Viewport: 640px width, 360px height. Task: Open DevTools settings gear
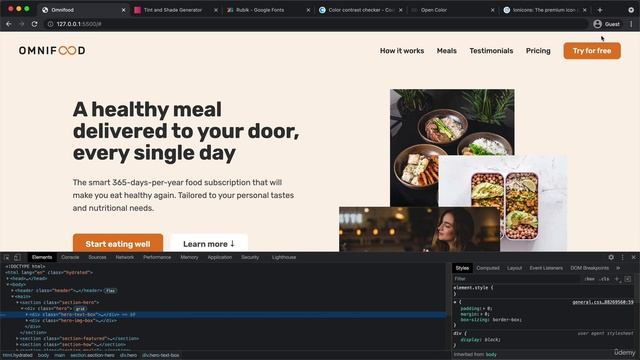click(611, 257)
